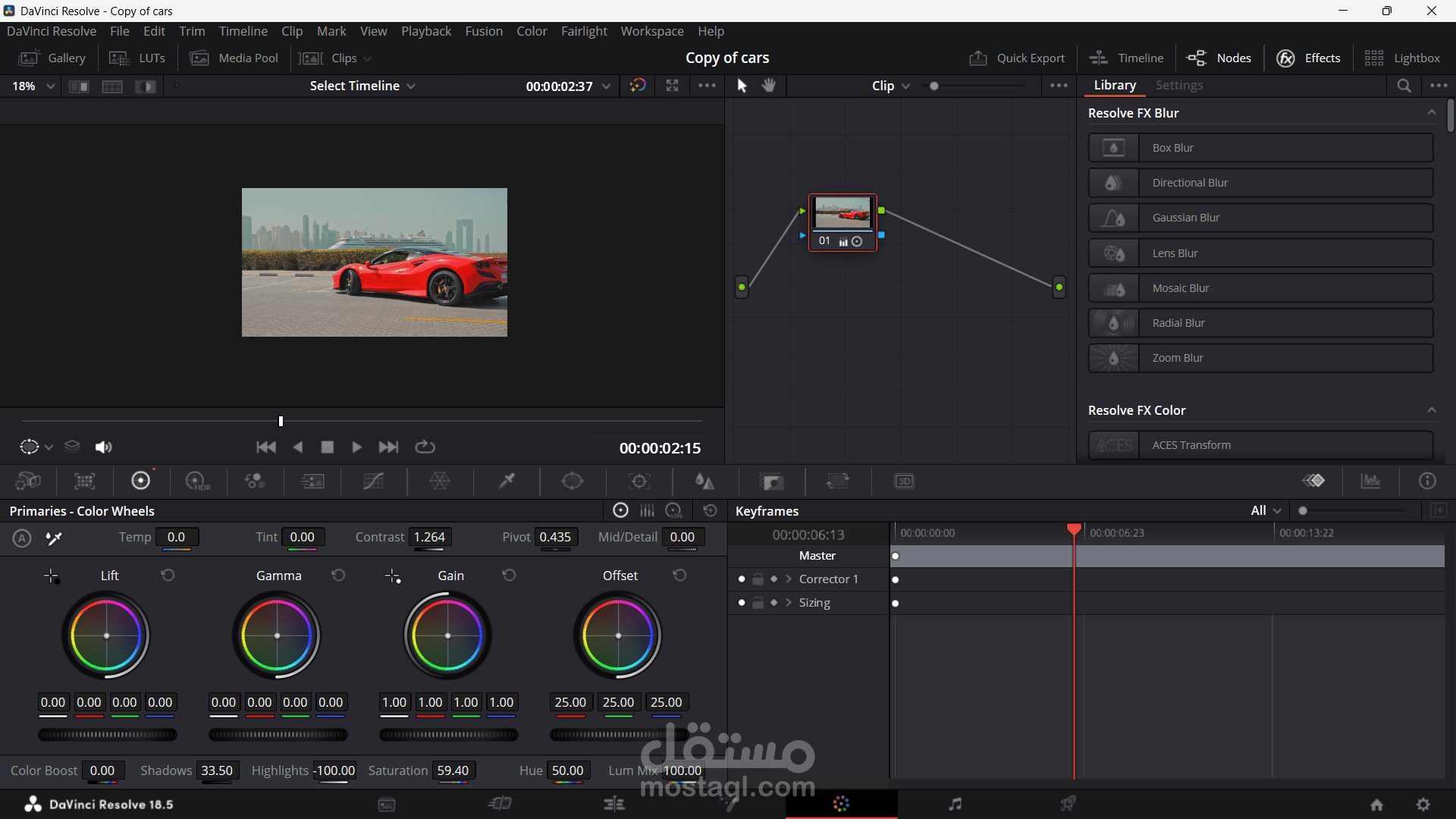Open the Tracker palette icon
The height and width of the screenshot is (819, 1456).
pyautogui.click(x=639, y=481)
